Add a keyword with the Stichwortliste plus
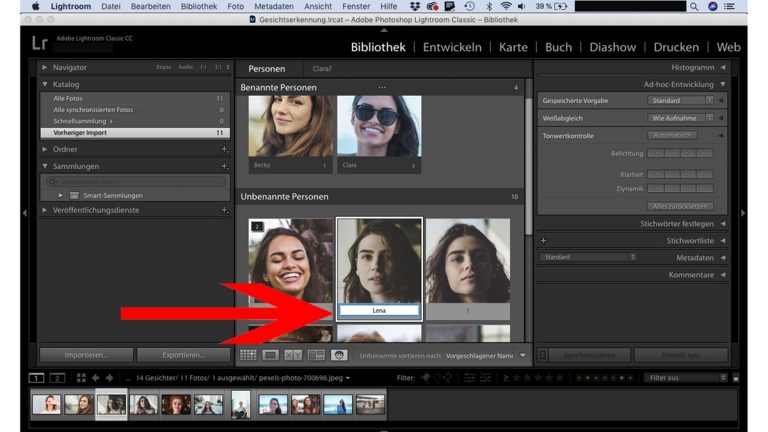768x432 pixels. [x=543, y=240]
